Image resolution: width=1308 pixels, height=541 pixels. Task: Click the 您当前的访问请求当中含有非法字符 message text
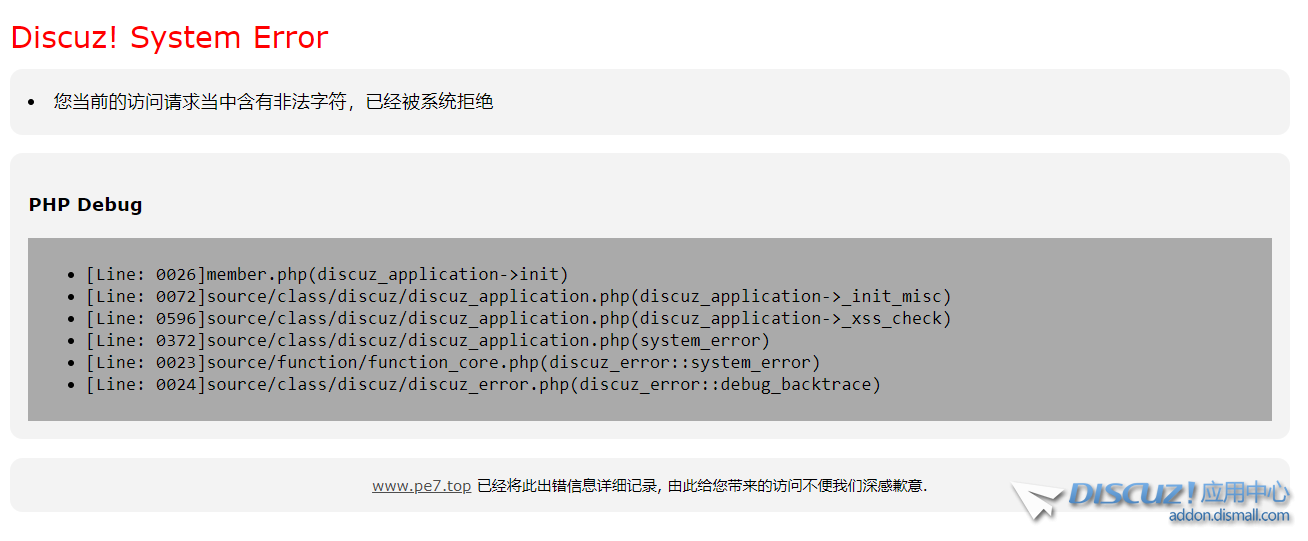[x=200, y=102]
